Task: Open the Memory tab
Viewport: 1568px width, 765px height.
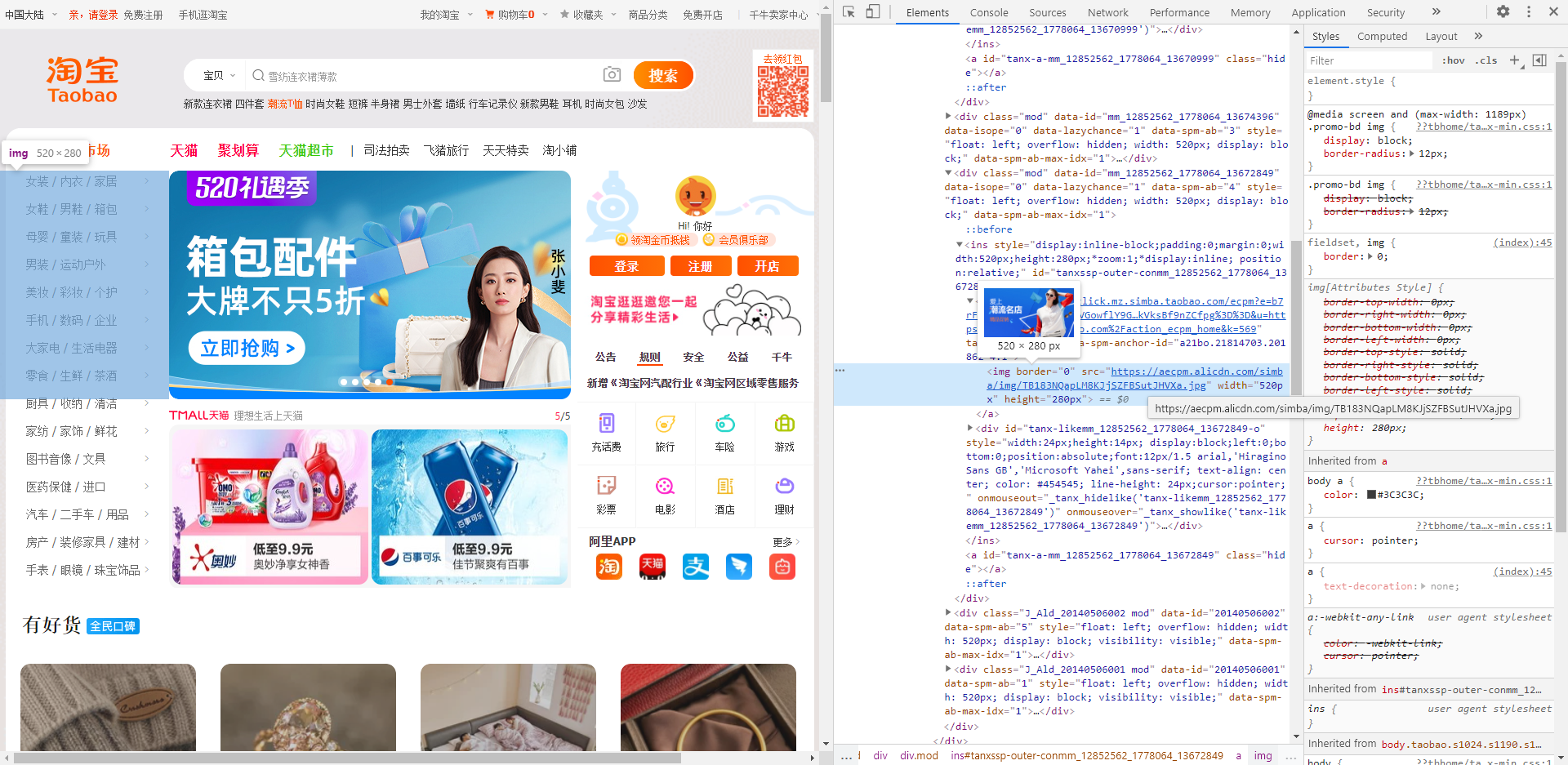Action: pyautogui.click(x=1250, y=12)
